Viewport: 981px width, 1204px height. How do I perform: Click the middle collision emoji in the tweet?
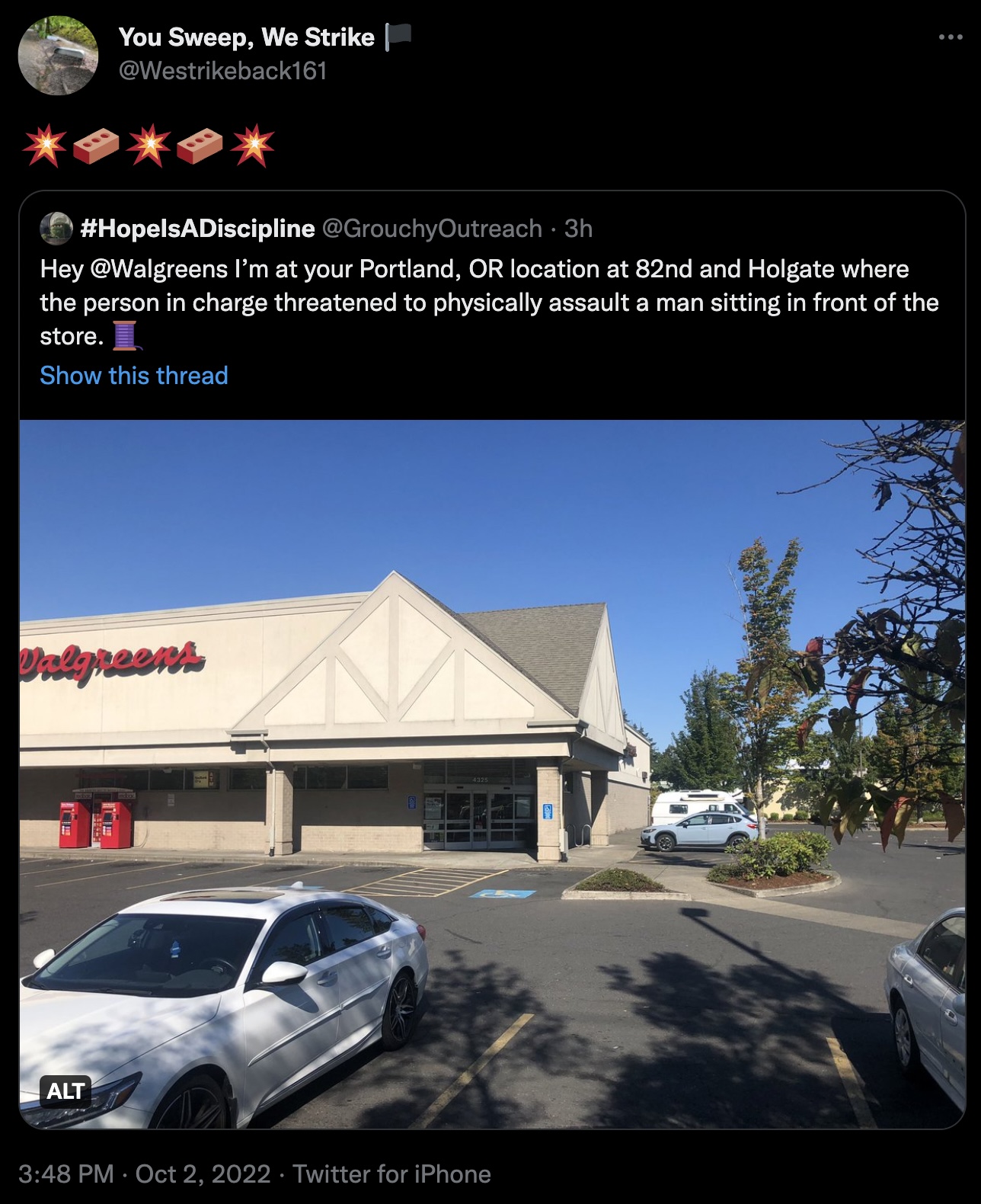[x=148, y=145]
